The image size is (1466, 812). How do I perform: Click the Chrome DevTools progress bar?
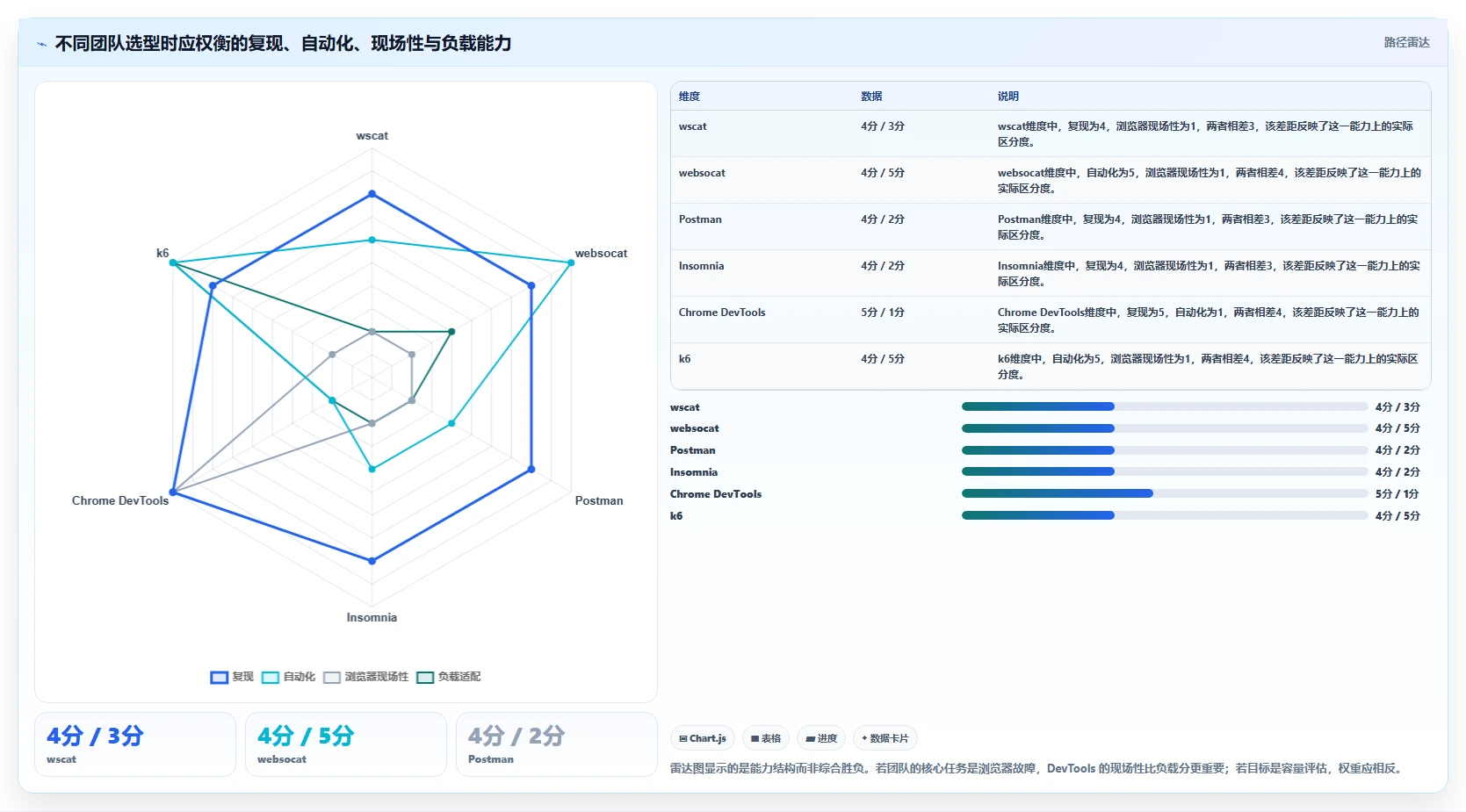1165,493
